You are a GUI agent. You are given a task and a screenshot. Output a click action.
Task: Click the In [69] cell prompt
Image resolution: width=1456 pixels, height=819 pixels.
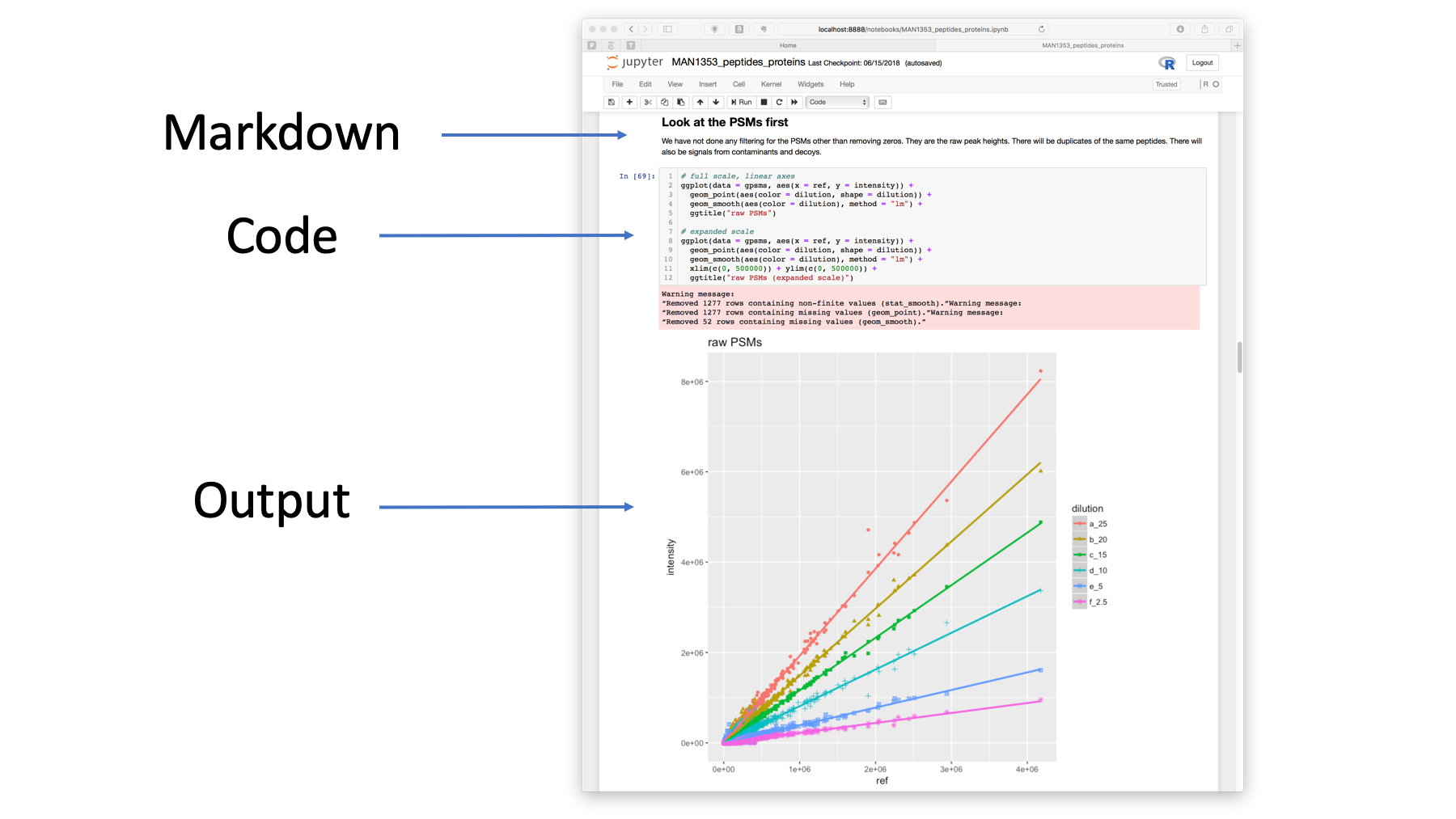(x=637, y=176)
